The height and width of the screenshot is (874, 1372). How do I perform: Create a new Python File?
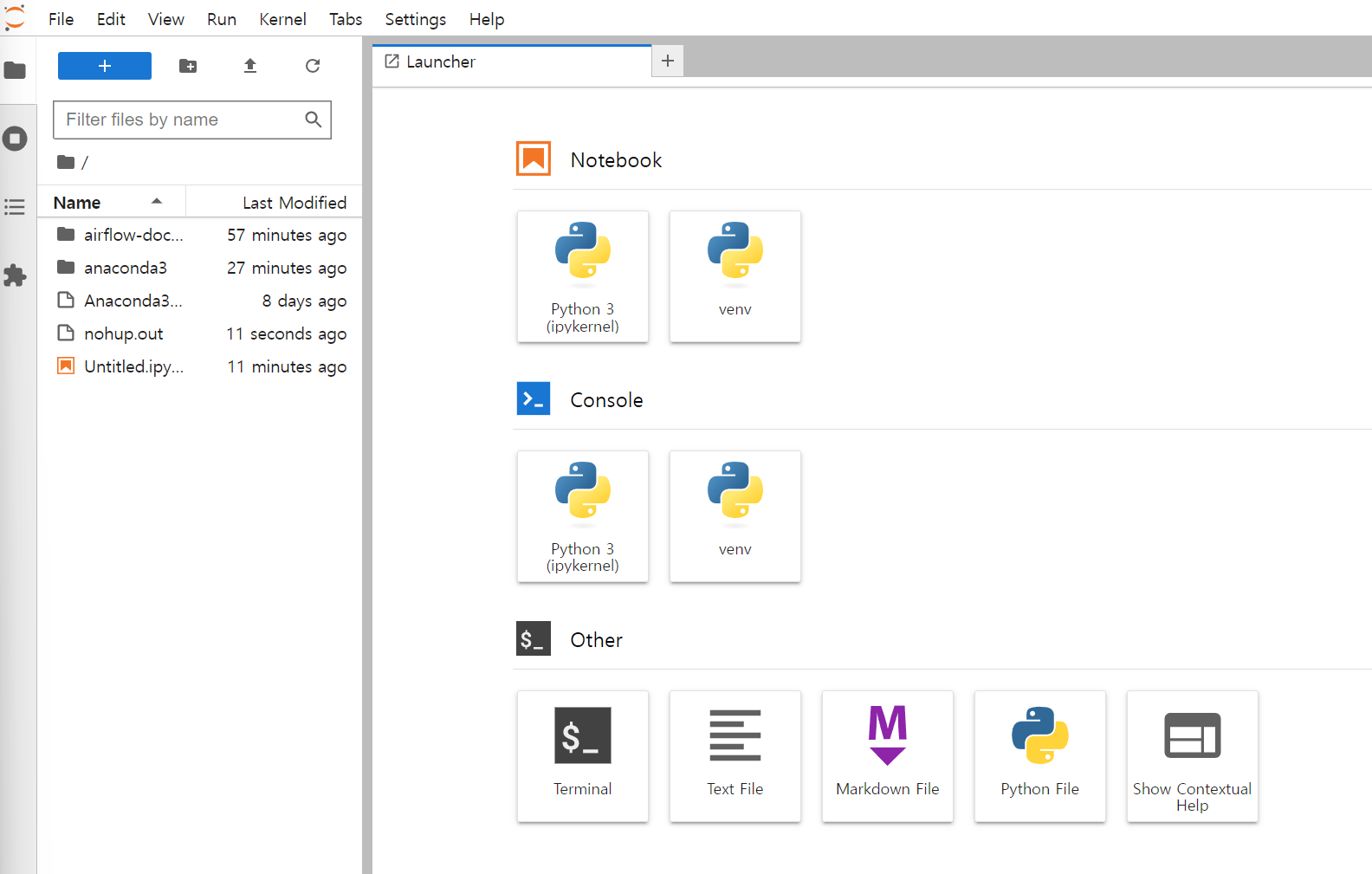[1040, 756]
